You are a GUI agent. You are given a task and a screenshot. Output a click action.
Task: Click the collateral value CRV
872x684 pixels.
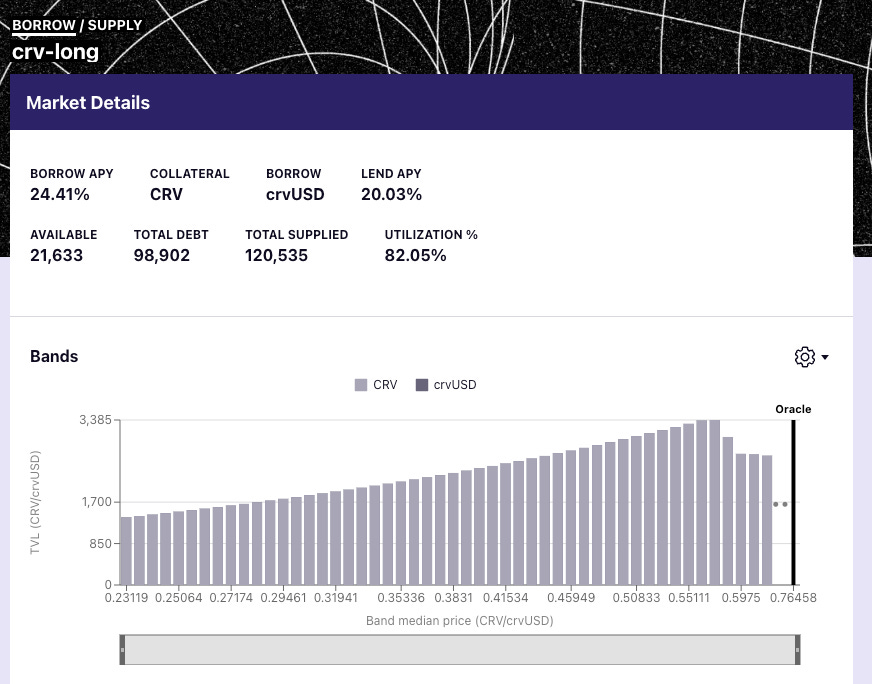click(x=166, y=194)
